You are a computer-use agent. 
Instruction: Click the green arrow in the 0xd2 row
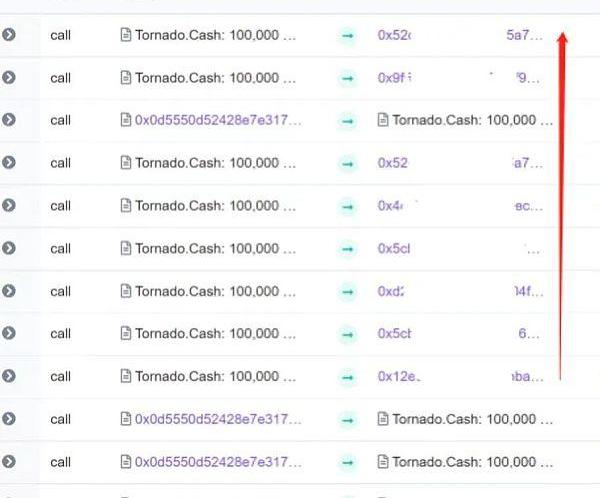click(x=347, y=291)
